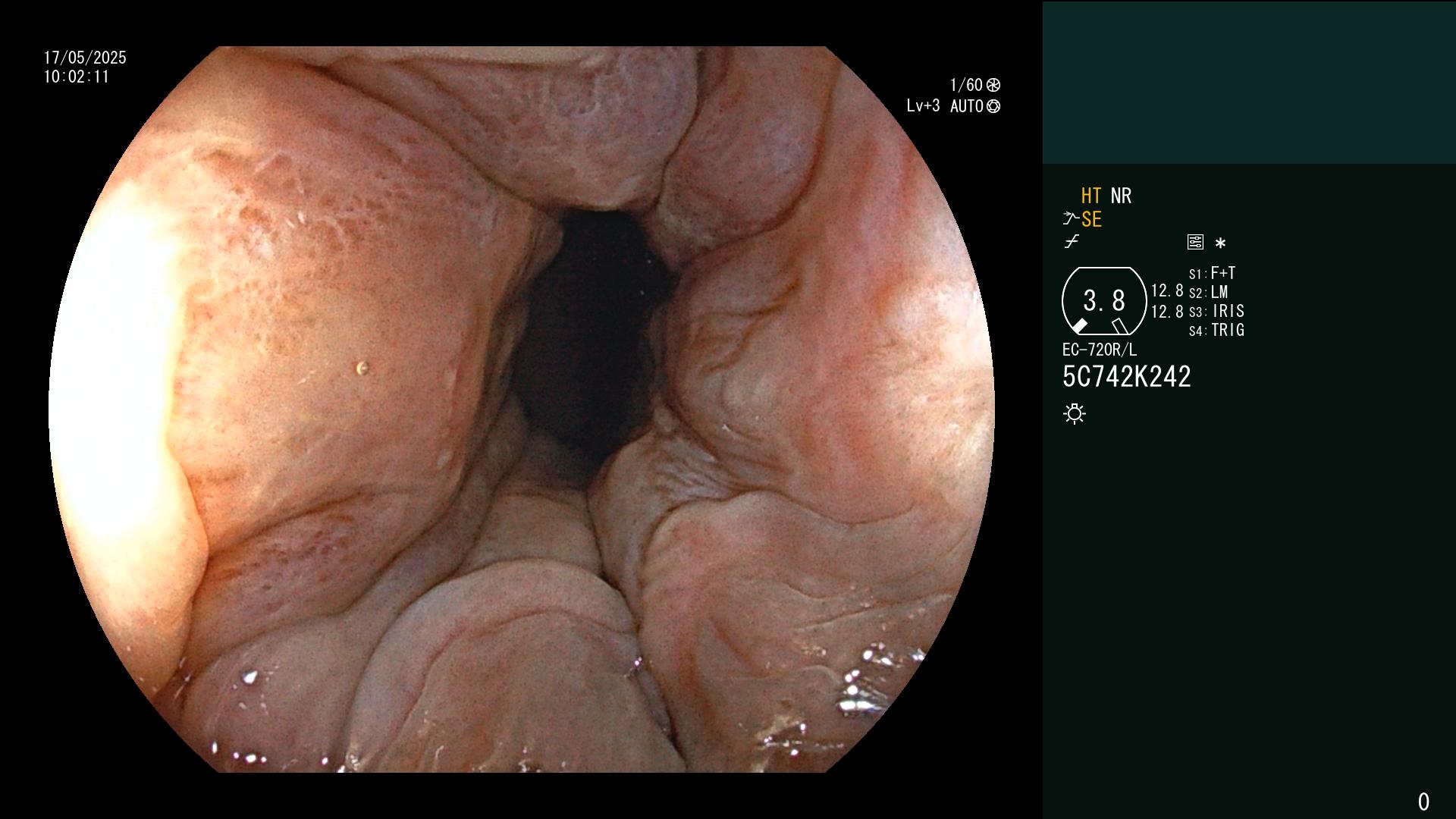
Task: Click the S3: IRIS switch assignment
Action: [x=1216, y=311]
